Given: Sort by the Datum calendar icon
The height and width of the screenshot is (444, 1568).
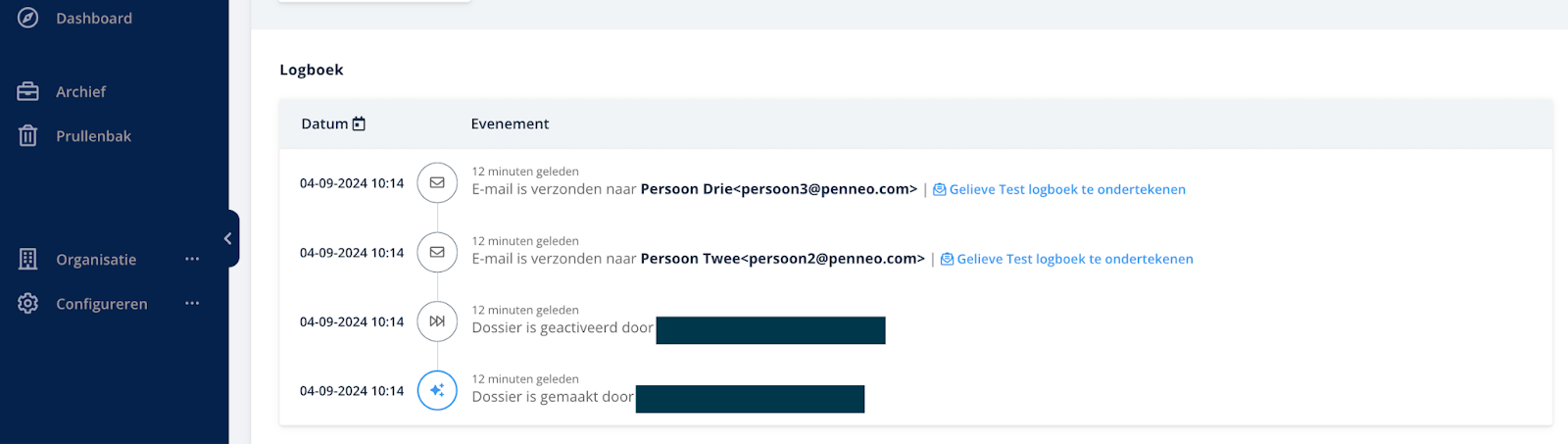Looking at the screenshot, I should 359,123.
